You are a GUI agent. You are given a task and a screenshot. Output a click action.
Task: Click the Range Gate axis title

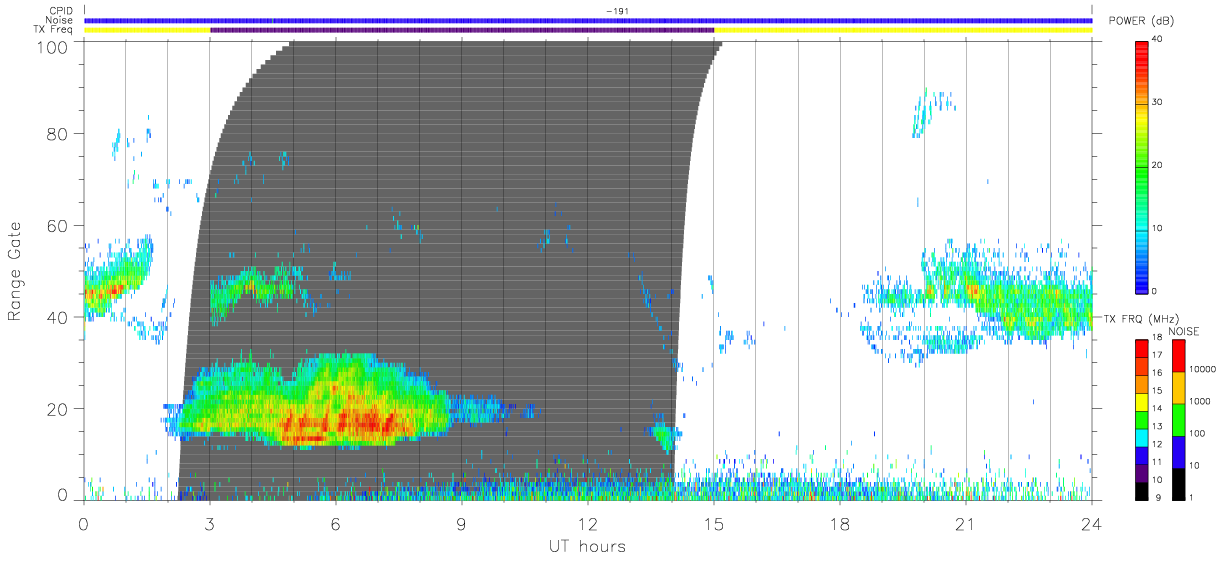click(x=15, y=271)
